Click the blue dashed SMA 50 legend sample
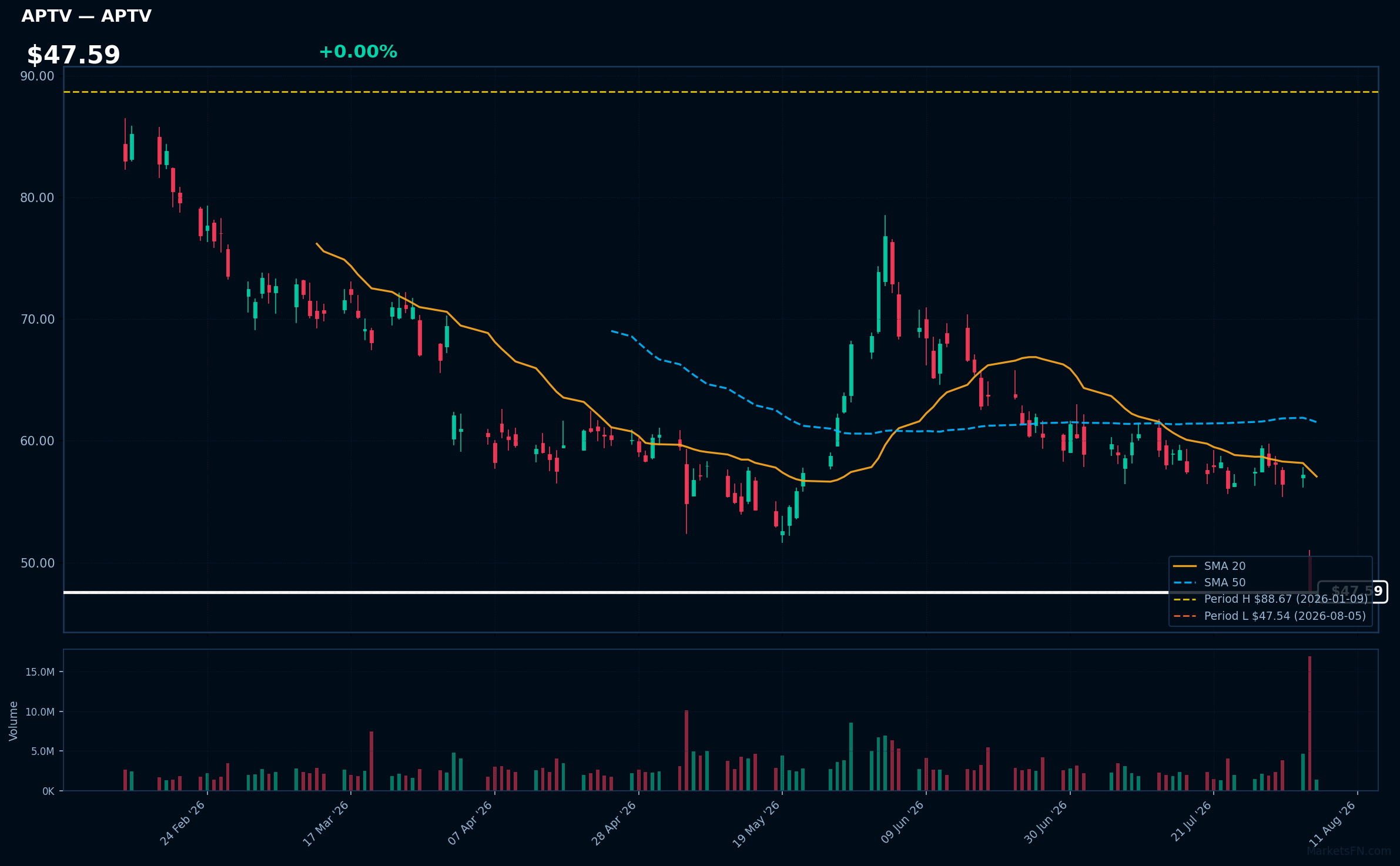Viewport: 1400px width, 866px height. pos(1185,583)
